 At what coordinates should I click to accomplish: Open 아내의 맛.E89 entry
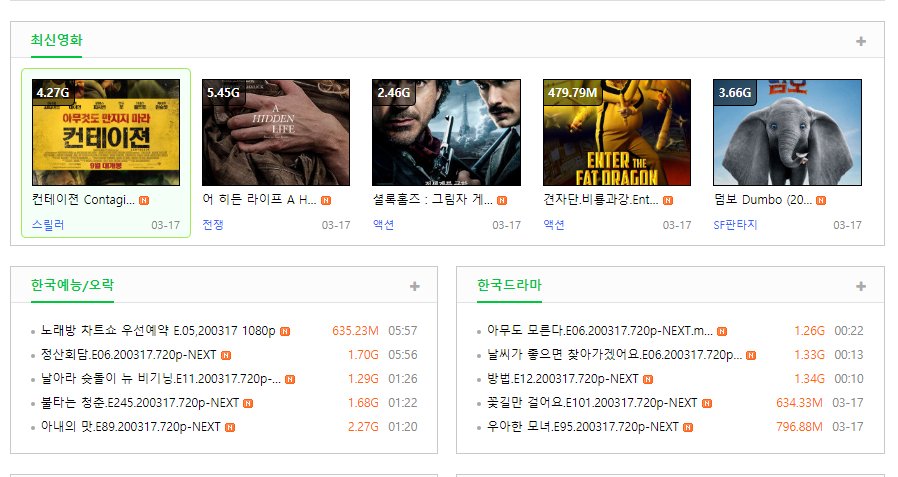pyautogui.click(x=131, y=427)
